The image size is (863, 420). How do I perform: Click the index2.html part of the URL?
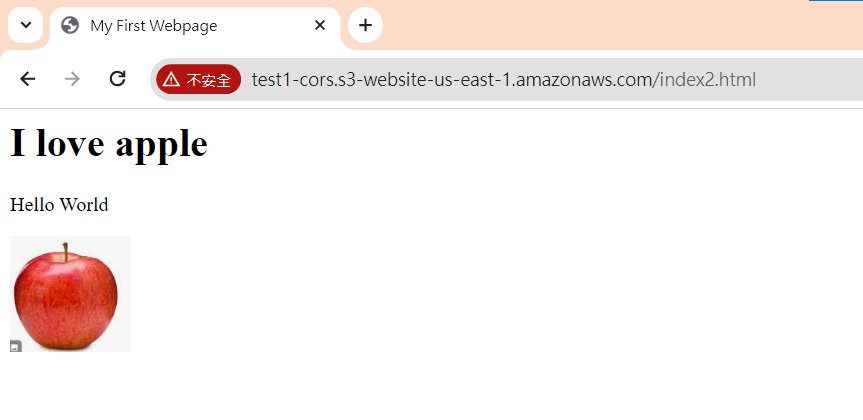(x=708, y=80)
